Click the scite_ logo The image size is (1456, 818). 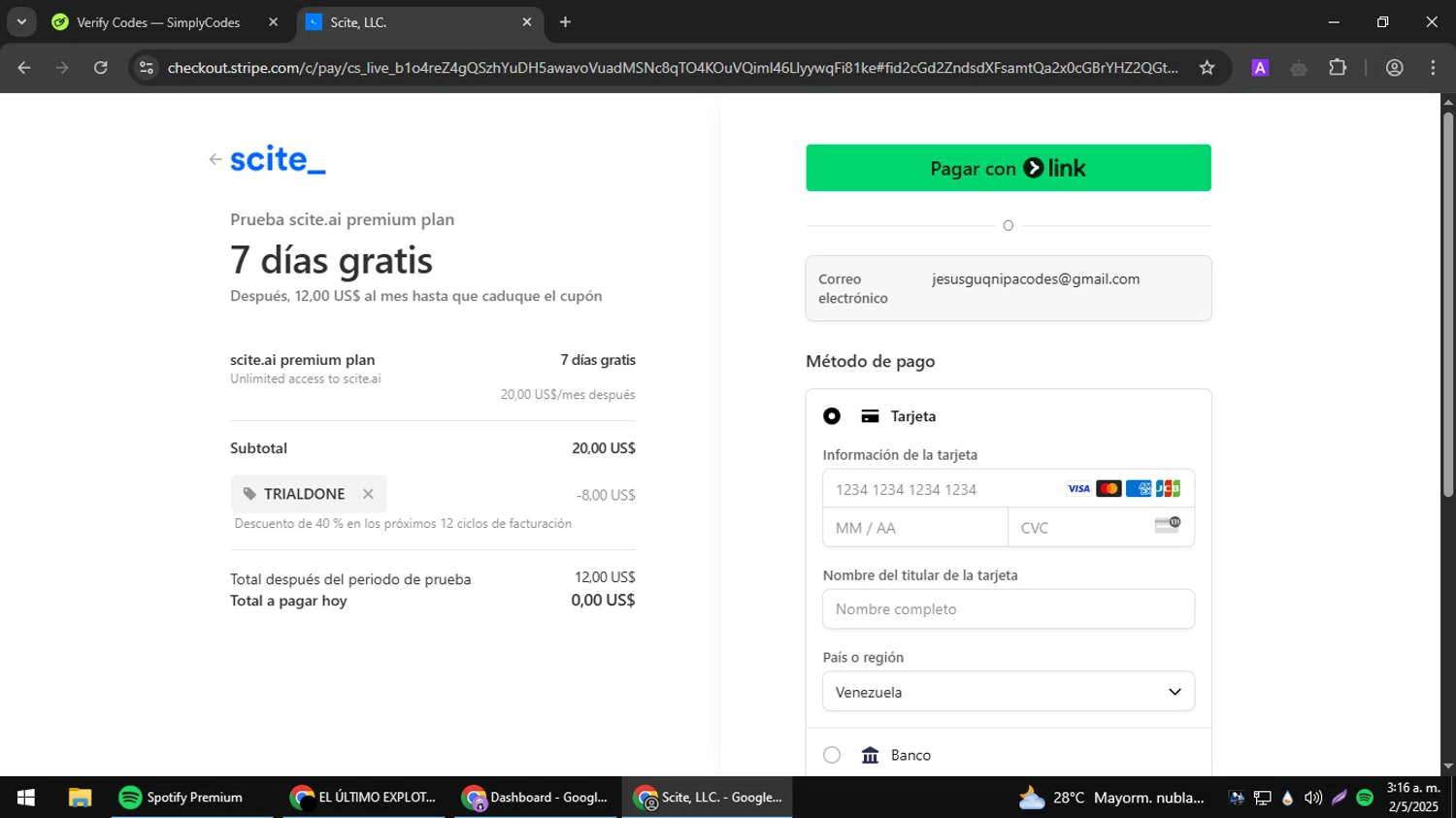[x=278, y=159]
